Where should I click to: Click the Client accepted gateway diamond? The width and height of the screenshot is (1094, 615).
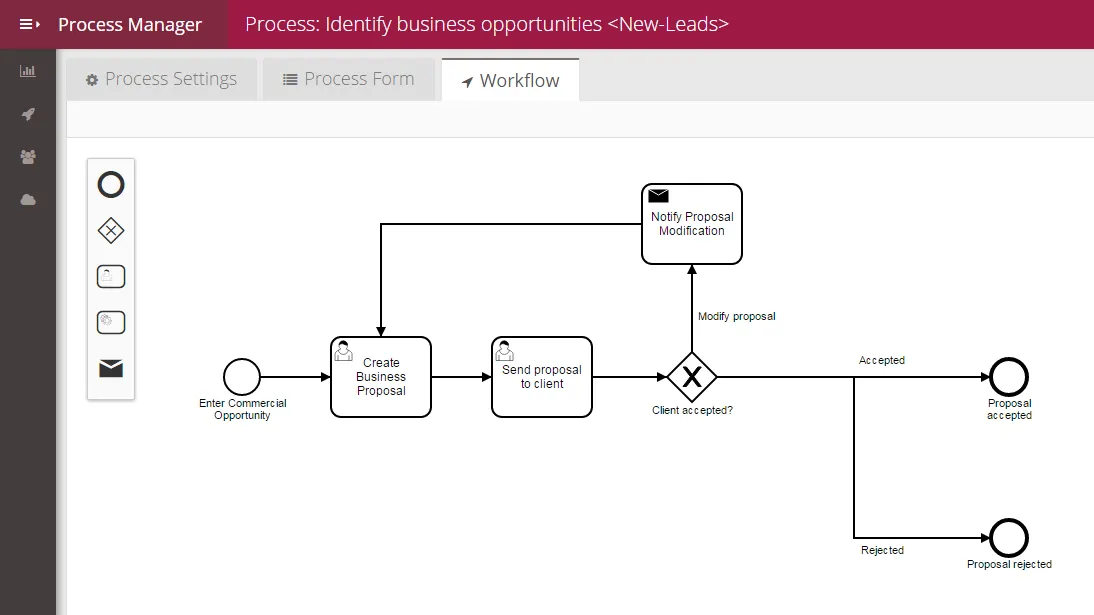tap(692, 377)
